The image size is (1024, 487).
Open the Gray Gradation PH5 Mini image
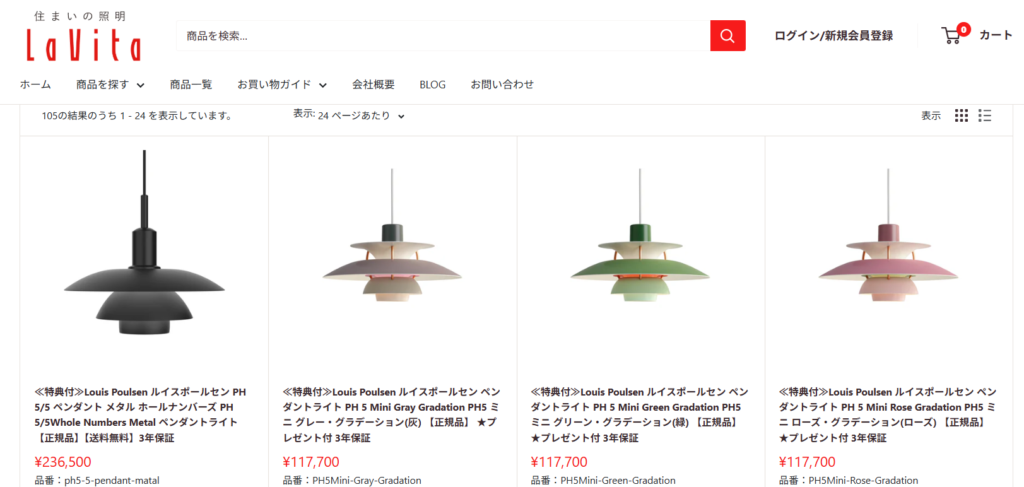click(x=392, y=234)
